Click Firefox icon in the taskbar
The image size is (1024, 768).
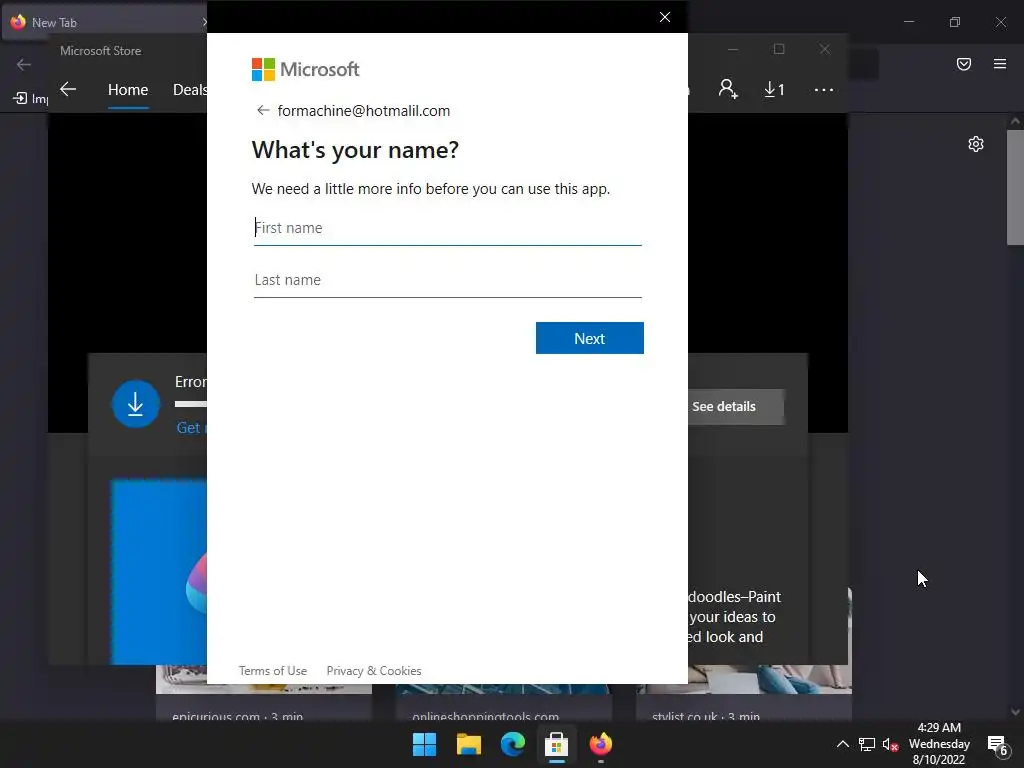(x=601, y=744)
